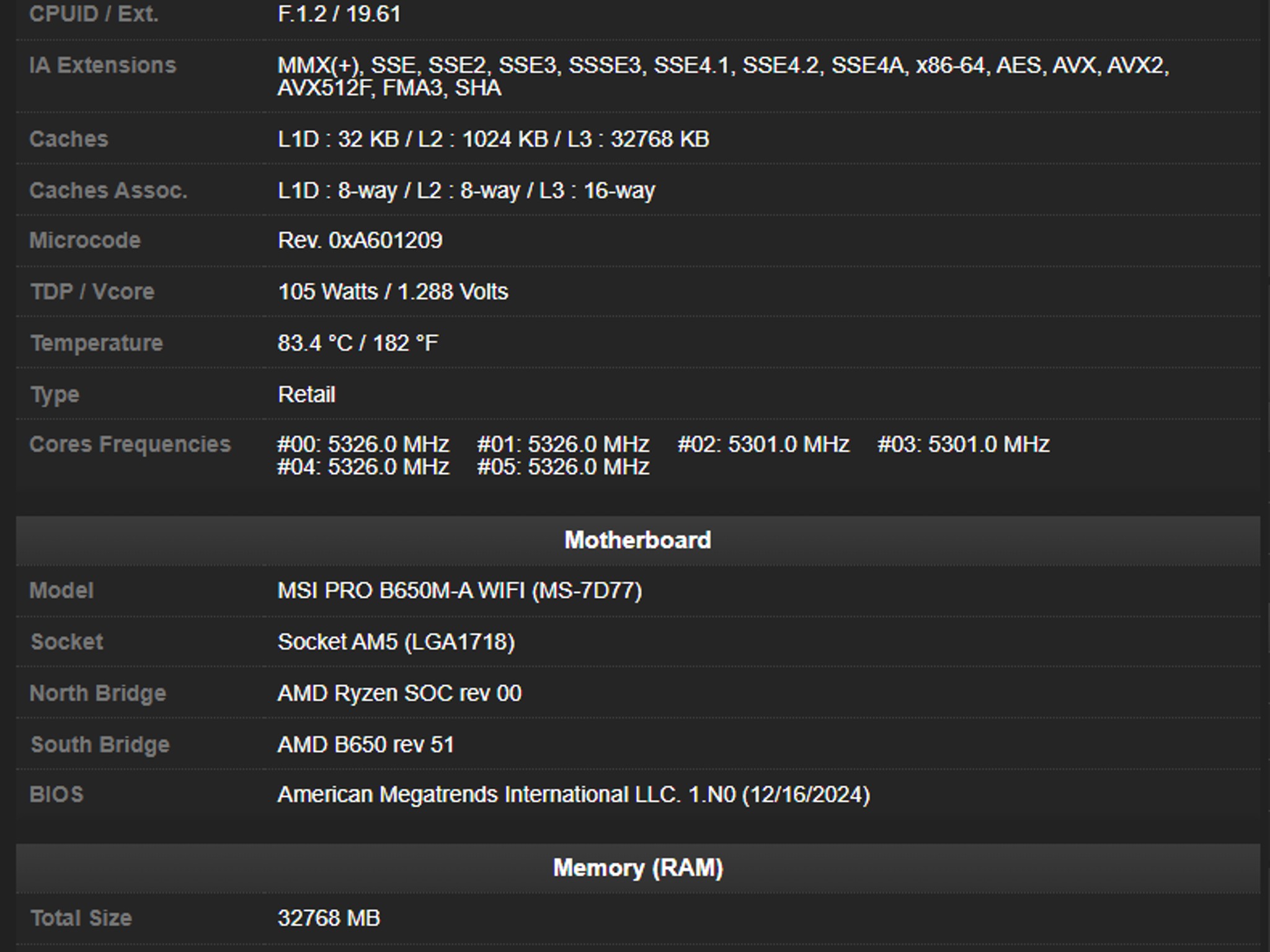1270x952 pixels.
Task: Select the core #04: 5326.0 MHz frequency
Action: 363,467
